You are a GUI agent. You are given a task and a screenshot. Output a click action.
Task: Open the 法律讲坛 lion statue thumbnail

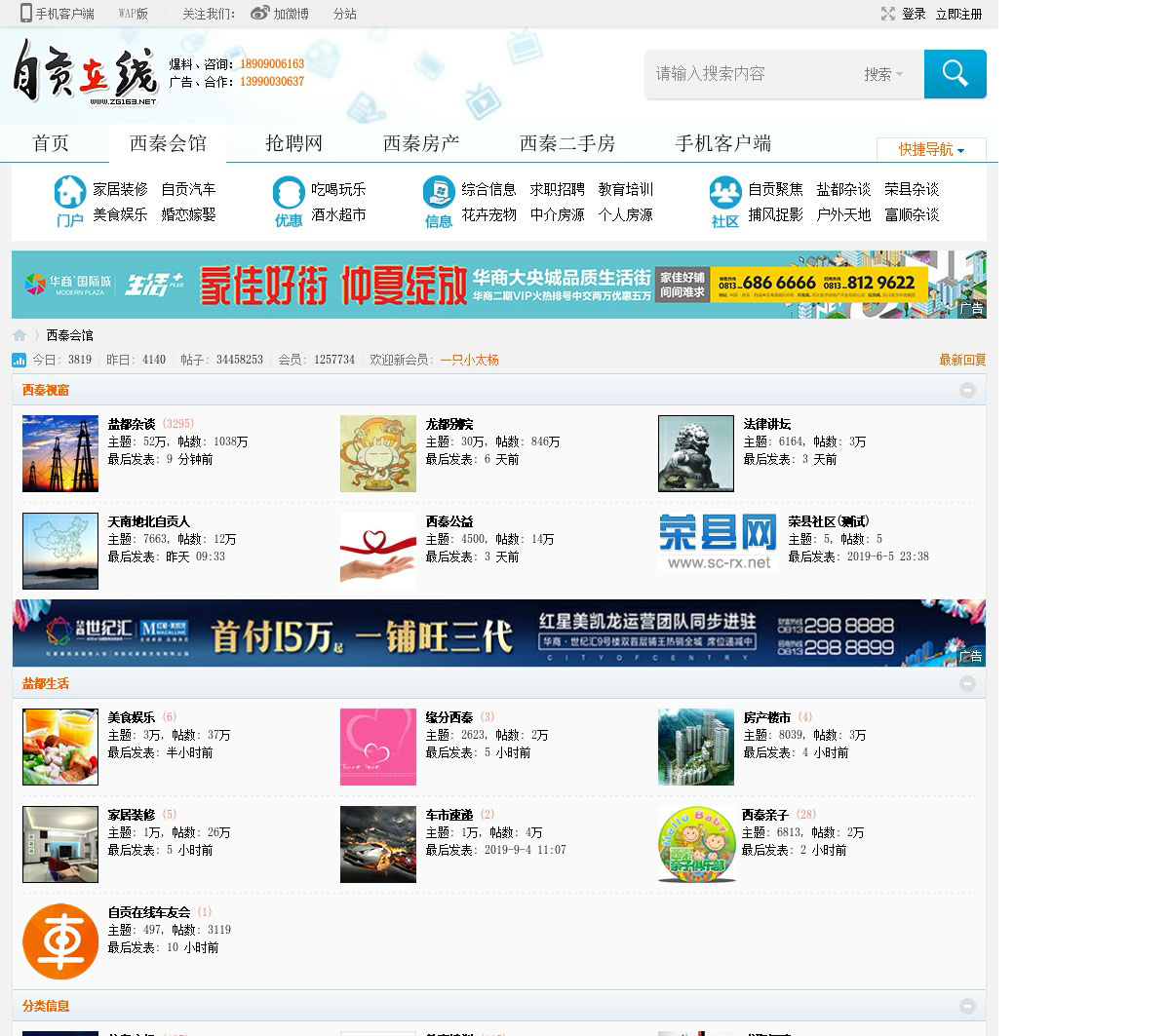696,454
